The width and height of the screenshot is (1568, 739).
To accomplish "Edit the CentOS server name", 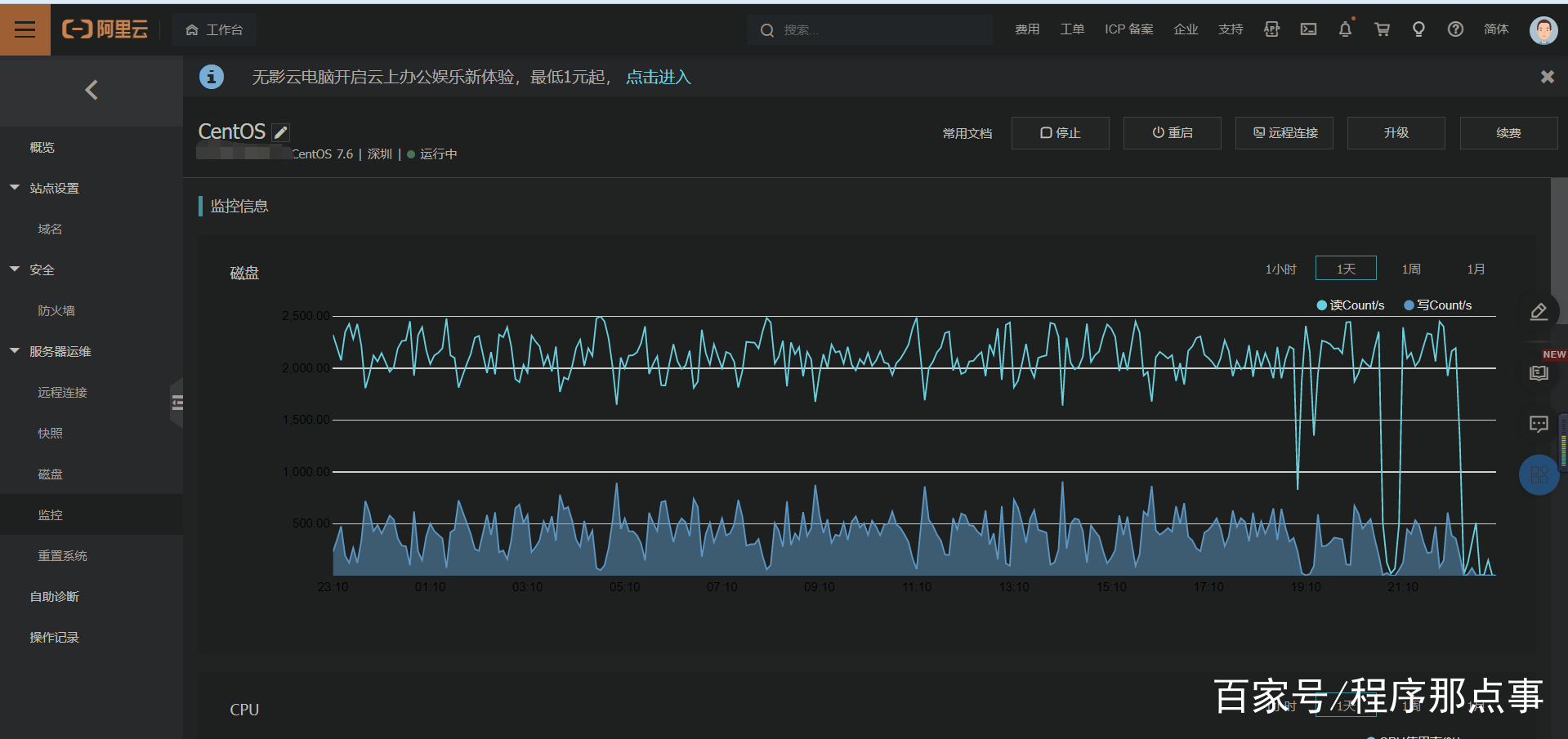I will 281,132.
